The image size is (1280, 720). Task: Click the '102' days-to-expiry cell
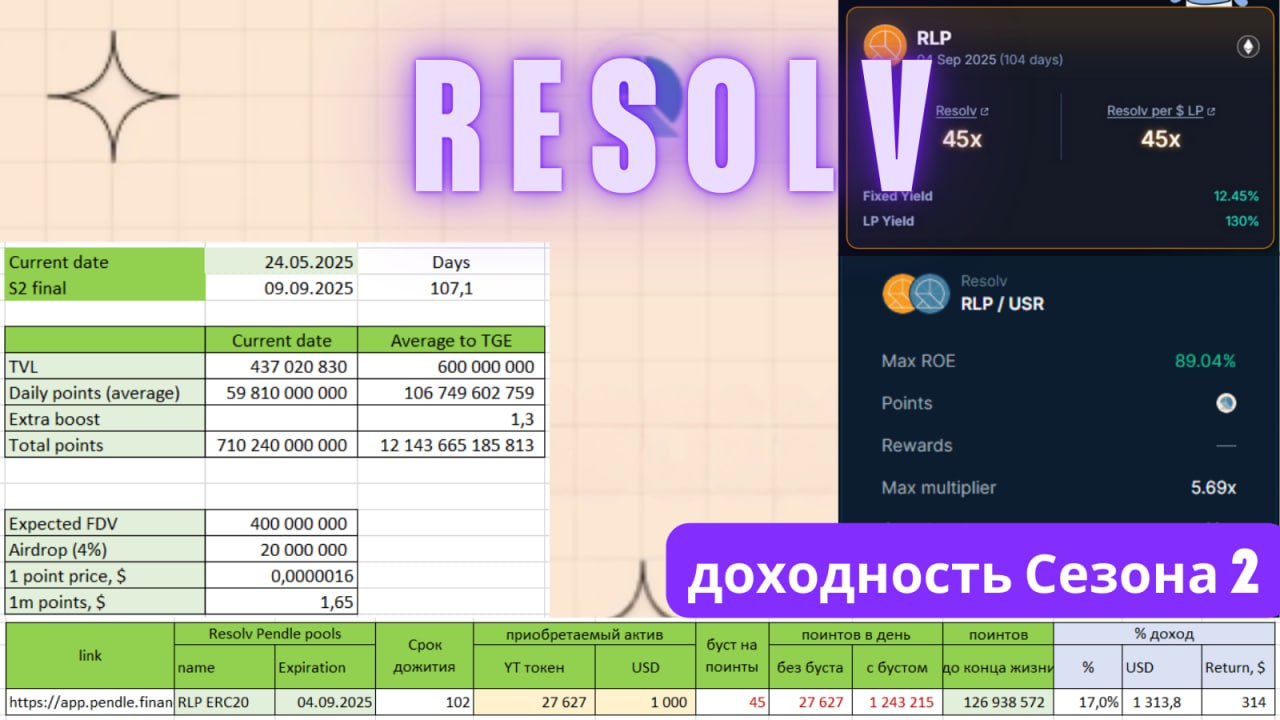(425, 702)
